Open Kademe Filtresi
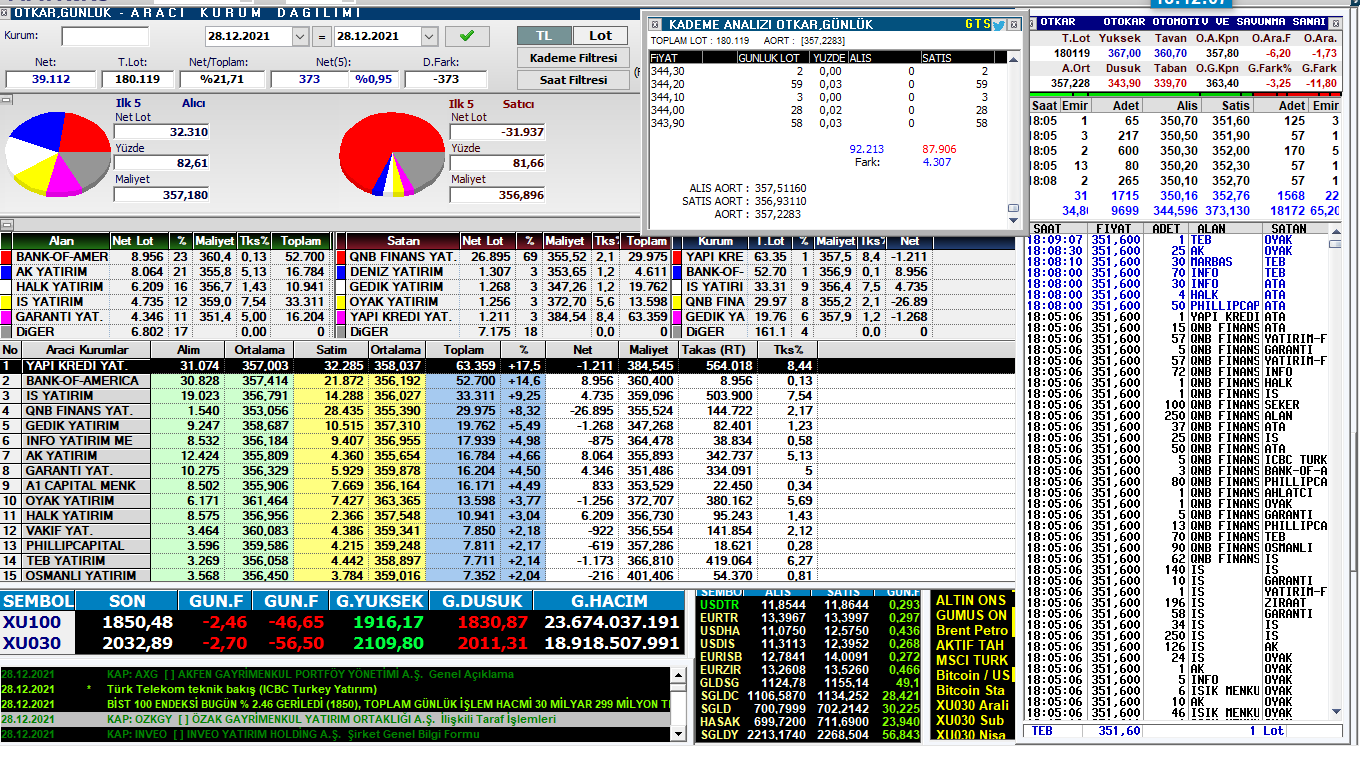Viewport: 1366px width, 768px height. (573, 58)
